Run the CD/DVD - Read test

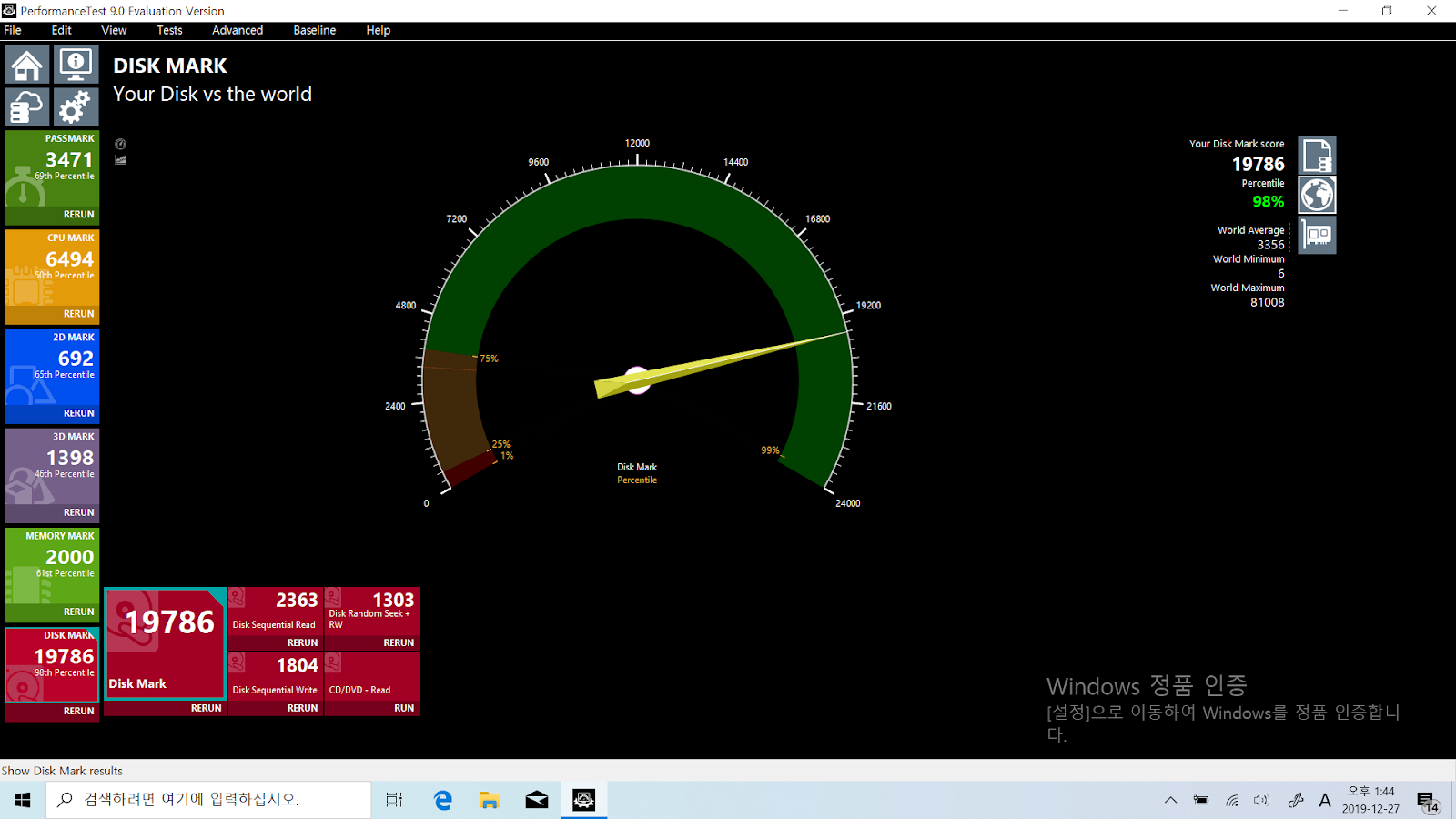[x=404, y=708]
